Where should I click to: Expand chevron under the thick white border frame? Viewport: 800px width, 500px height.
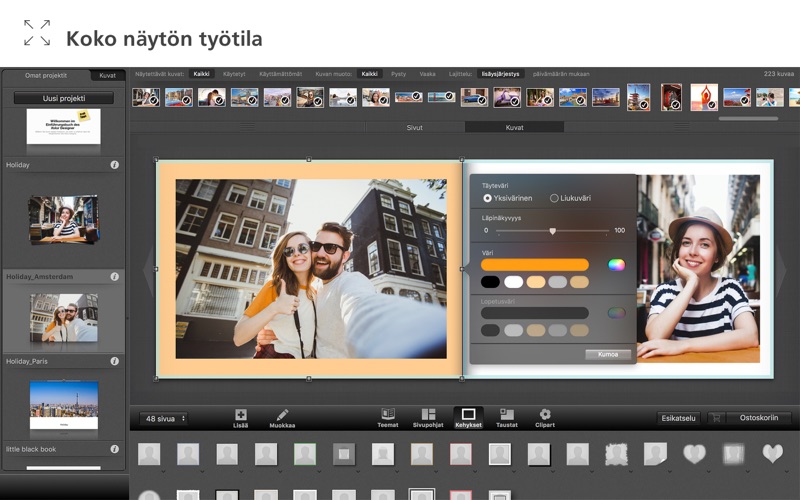(514, 471)
